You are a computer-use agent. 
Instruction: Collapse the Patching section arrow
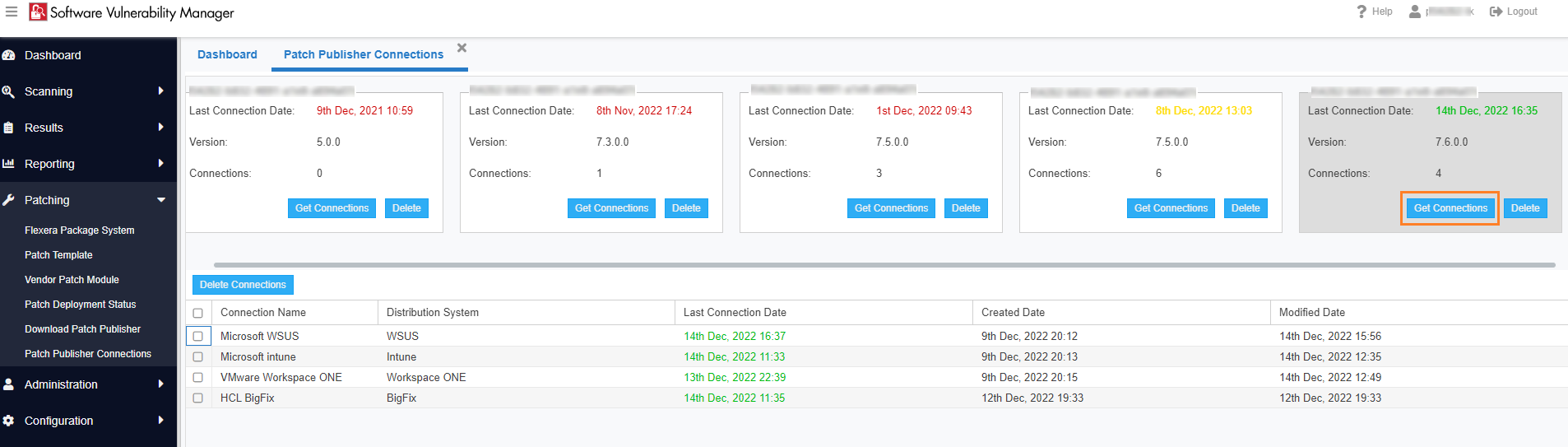160,200
